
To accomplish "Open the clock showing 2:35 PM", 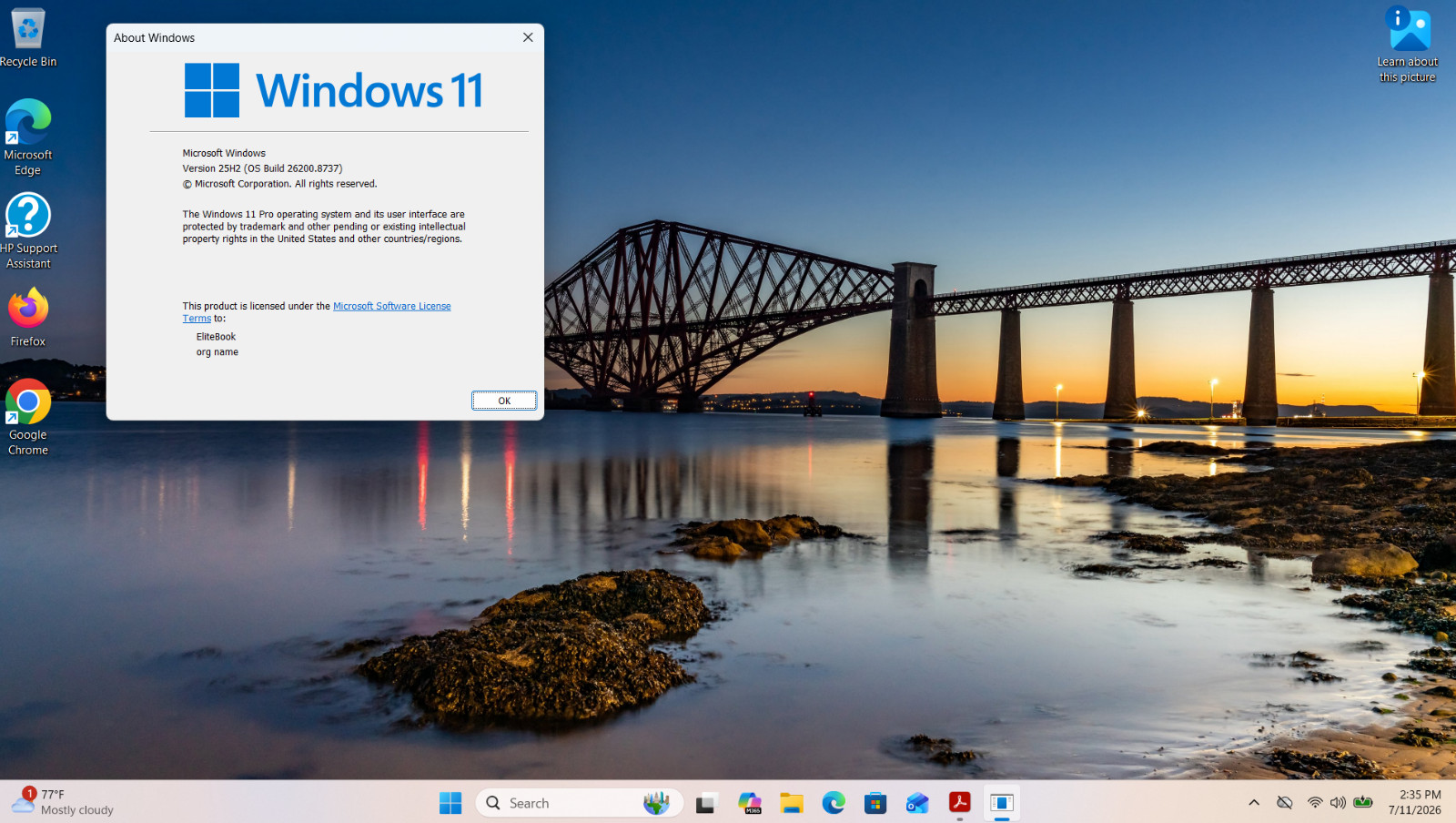I will point(1415,802).
